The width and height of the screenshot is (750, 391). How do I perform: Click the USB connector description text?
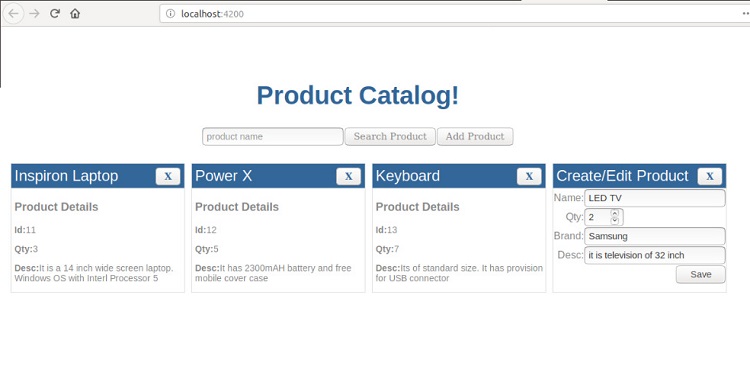coord(459,273)
